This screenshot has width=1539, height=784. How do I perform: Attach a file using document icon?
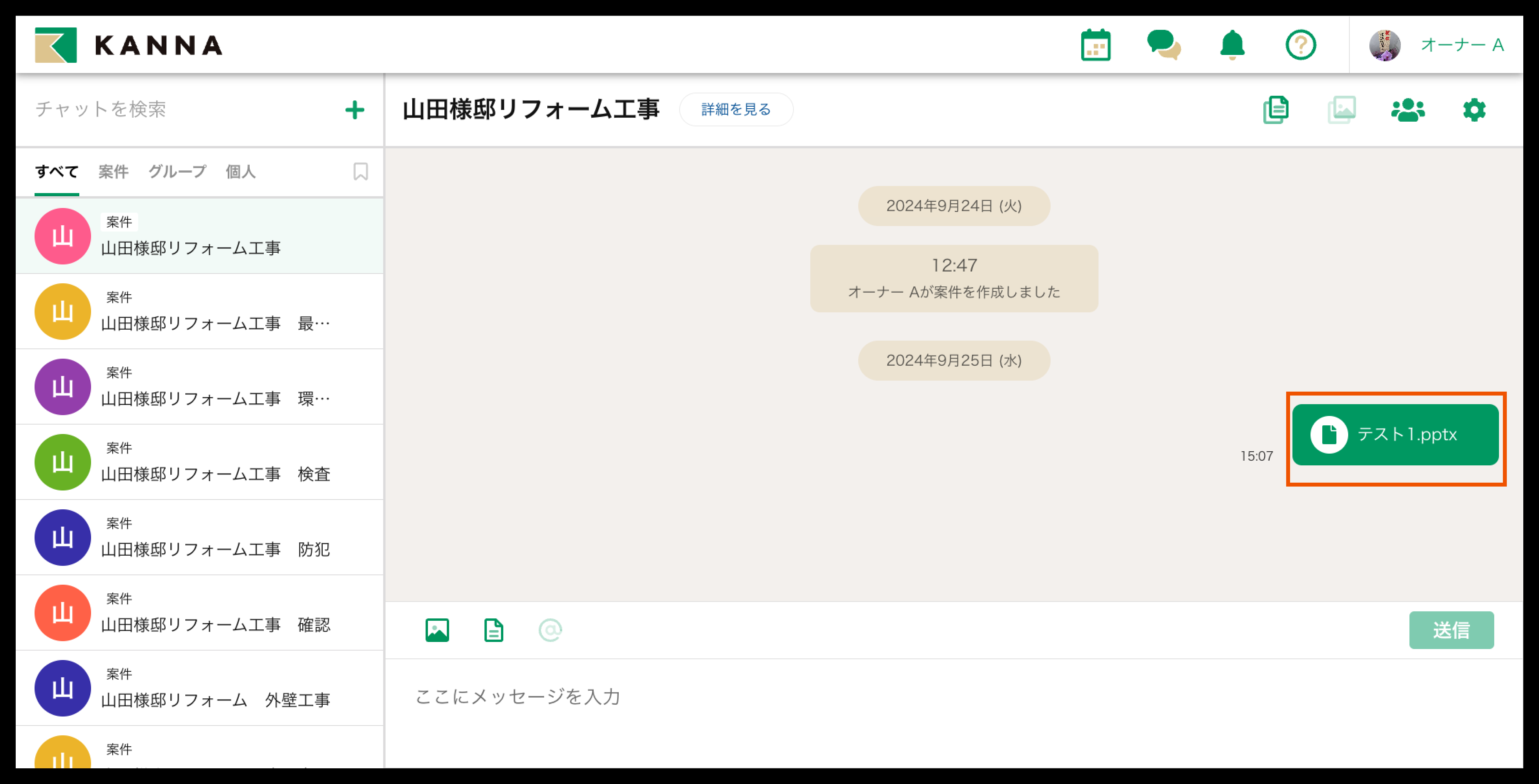[x=494, y=630]
